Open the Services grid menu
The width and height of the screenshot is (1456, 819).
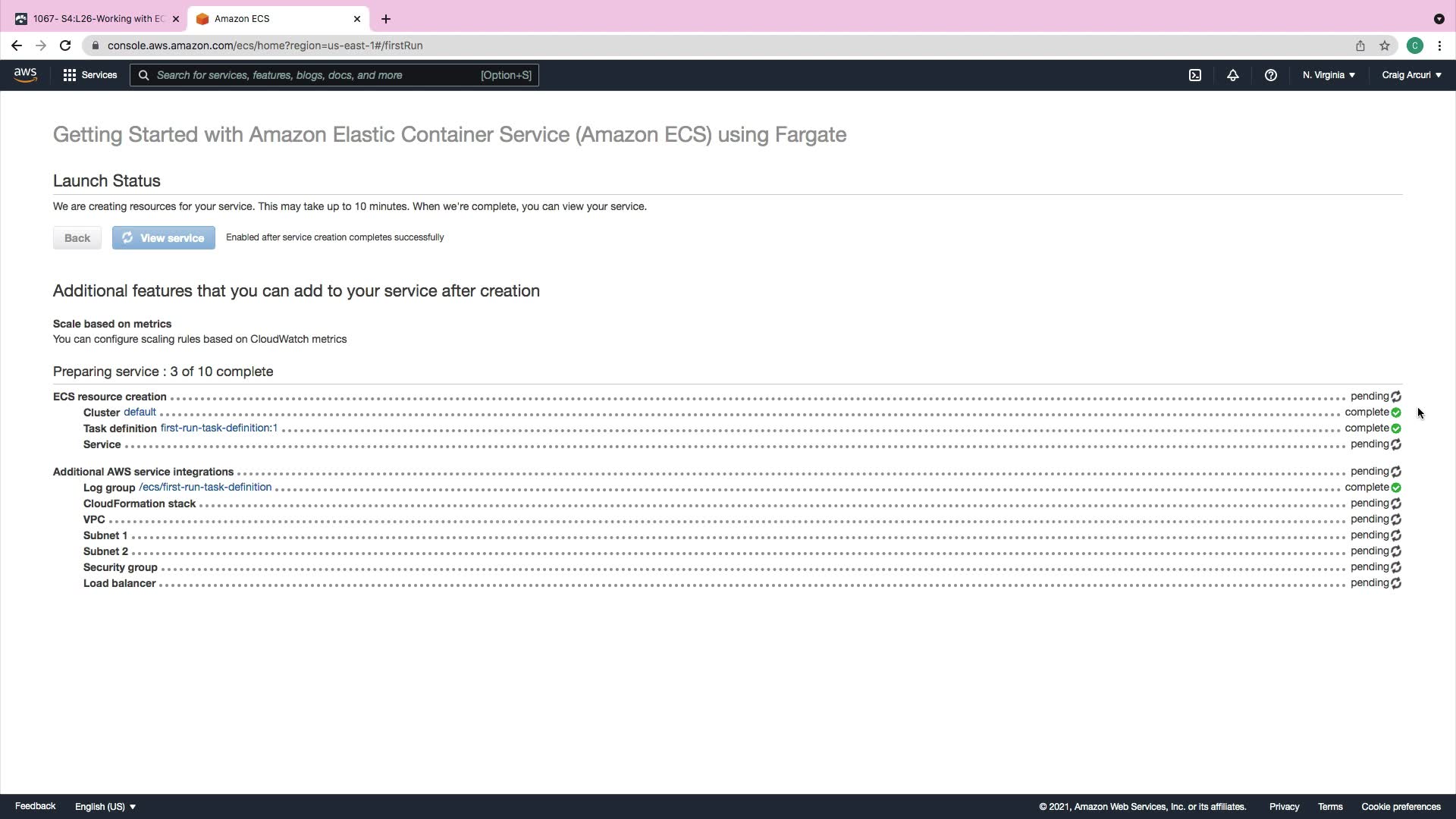click(x=90, y=75)
